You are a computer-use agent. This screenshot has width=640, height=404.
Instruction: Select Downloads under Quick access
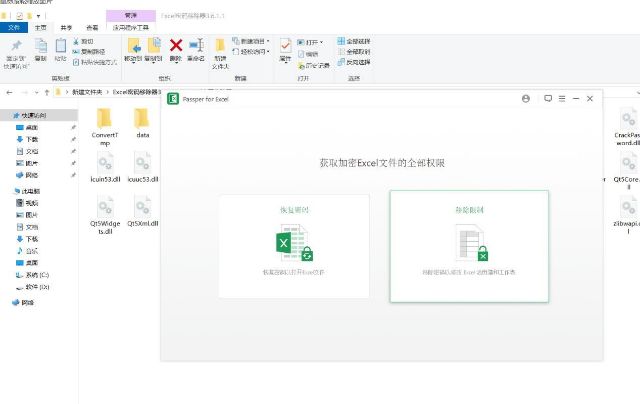point(27,140)
